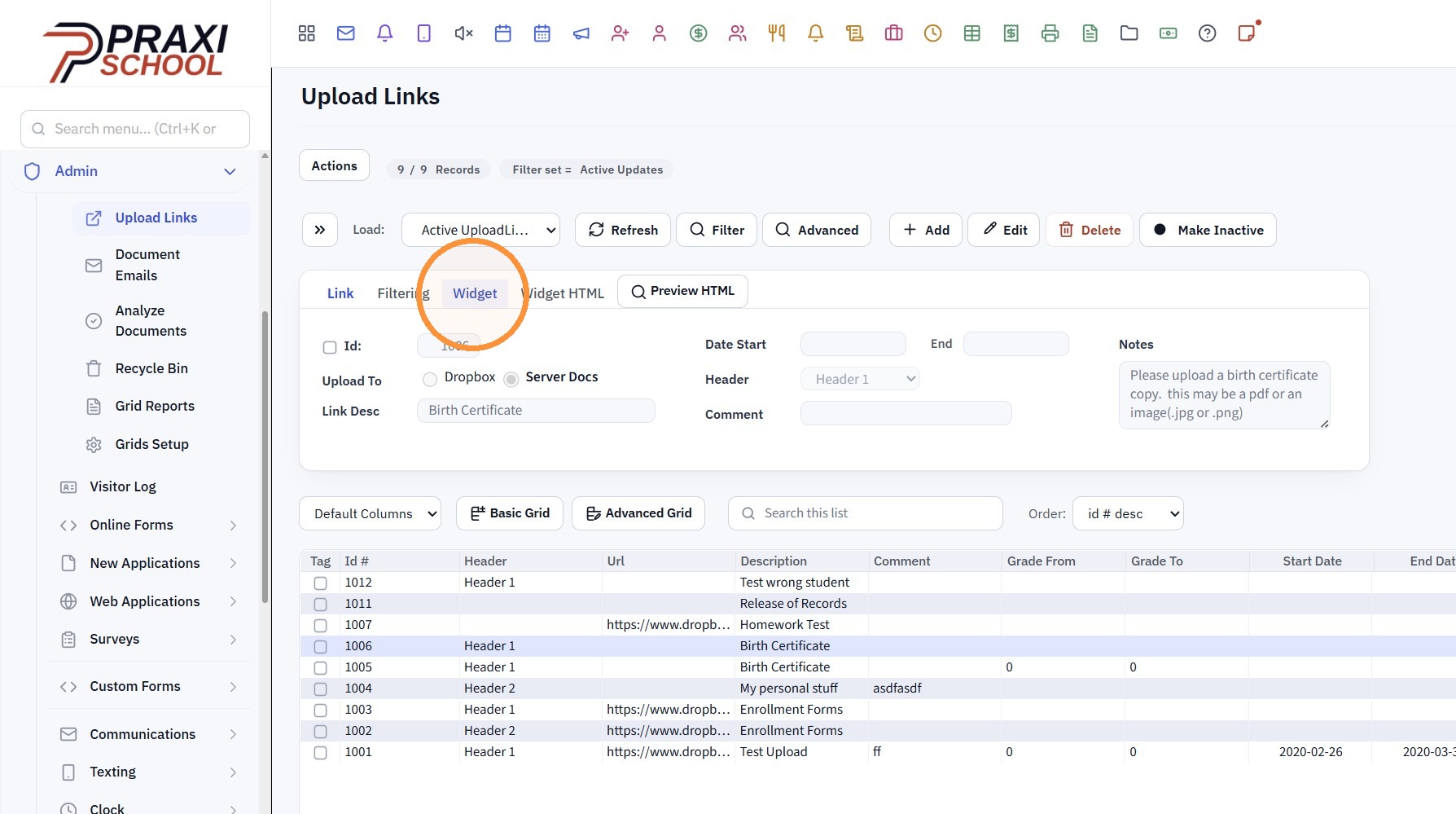Click the fork and knife icon
The image size is (1456, 814).
click(x=777, y=33)
